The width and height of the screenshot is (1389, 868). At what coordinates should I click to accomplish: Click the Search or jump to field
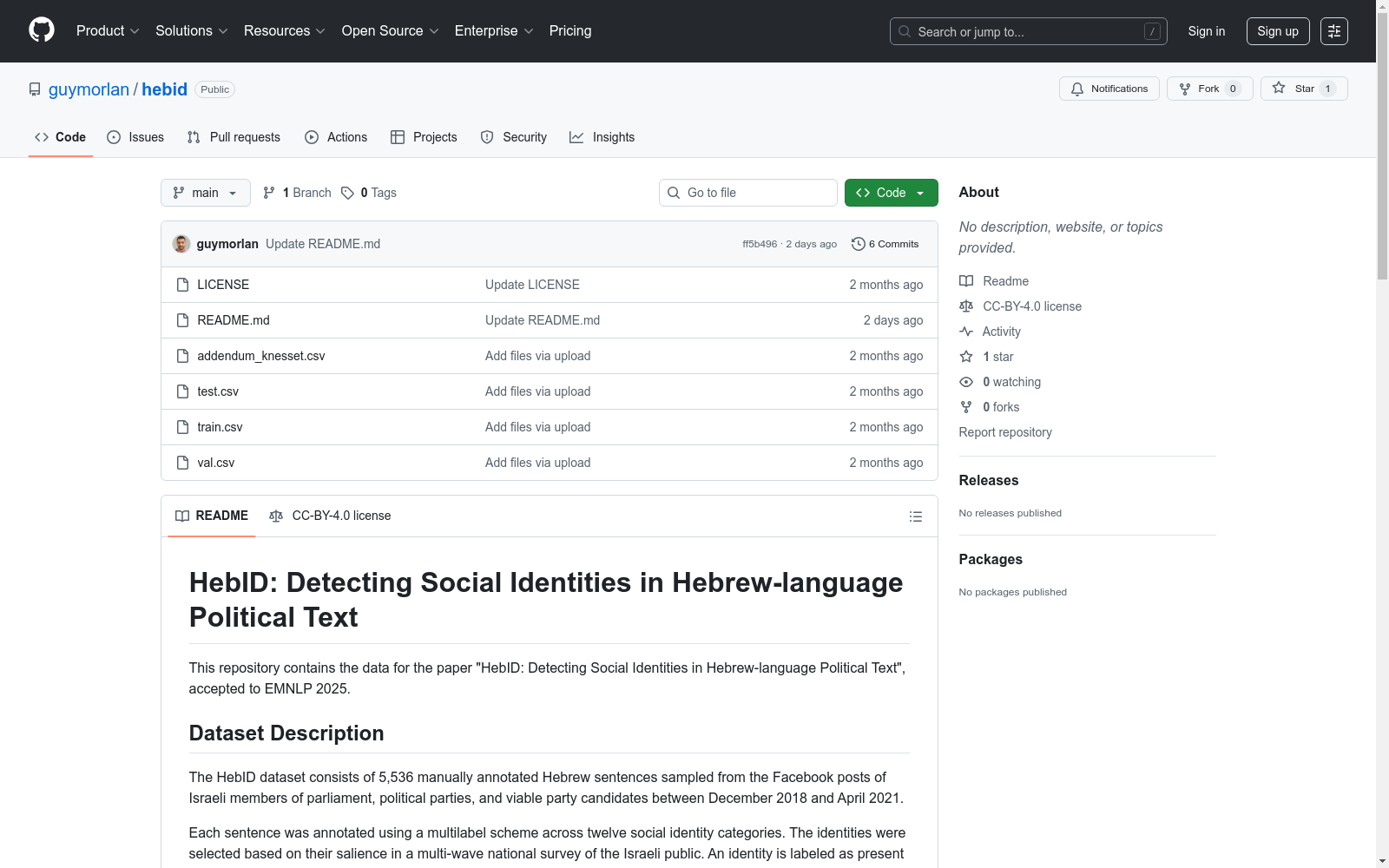click(x=1029, y=31)
